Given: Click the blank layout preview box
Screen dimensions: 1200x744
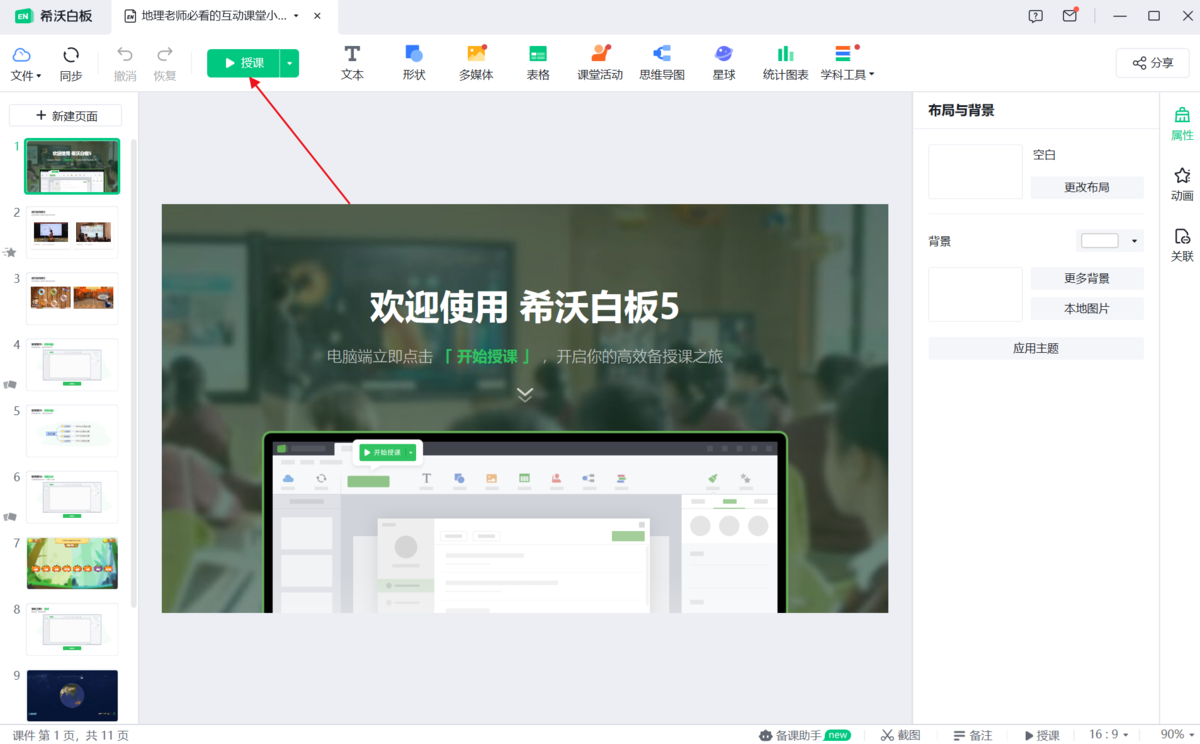Looking at the screenshot, I should tap(975, 171).
